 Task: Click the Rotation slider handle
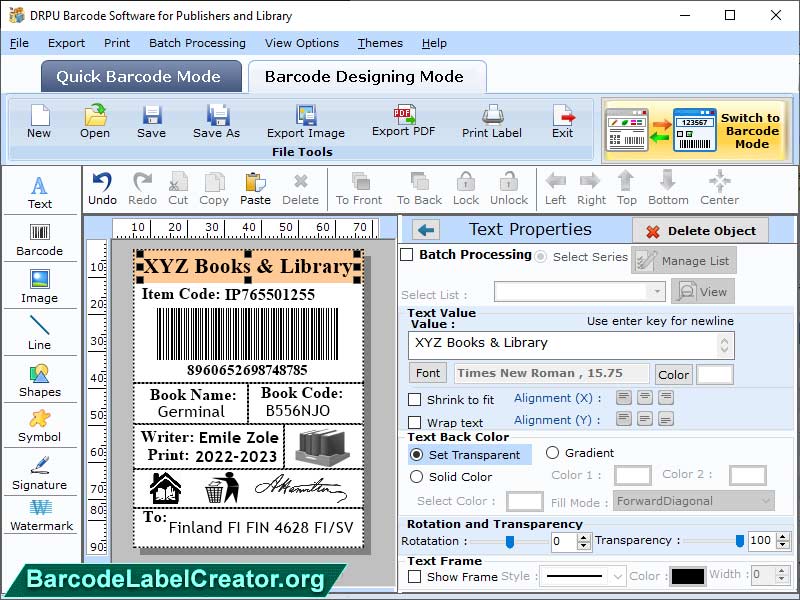pos(509,542)
